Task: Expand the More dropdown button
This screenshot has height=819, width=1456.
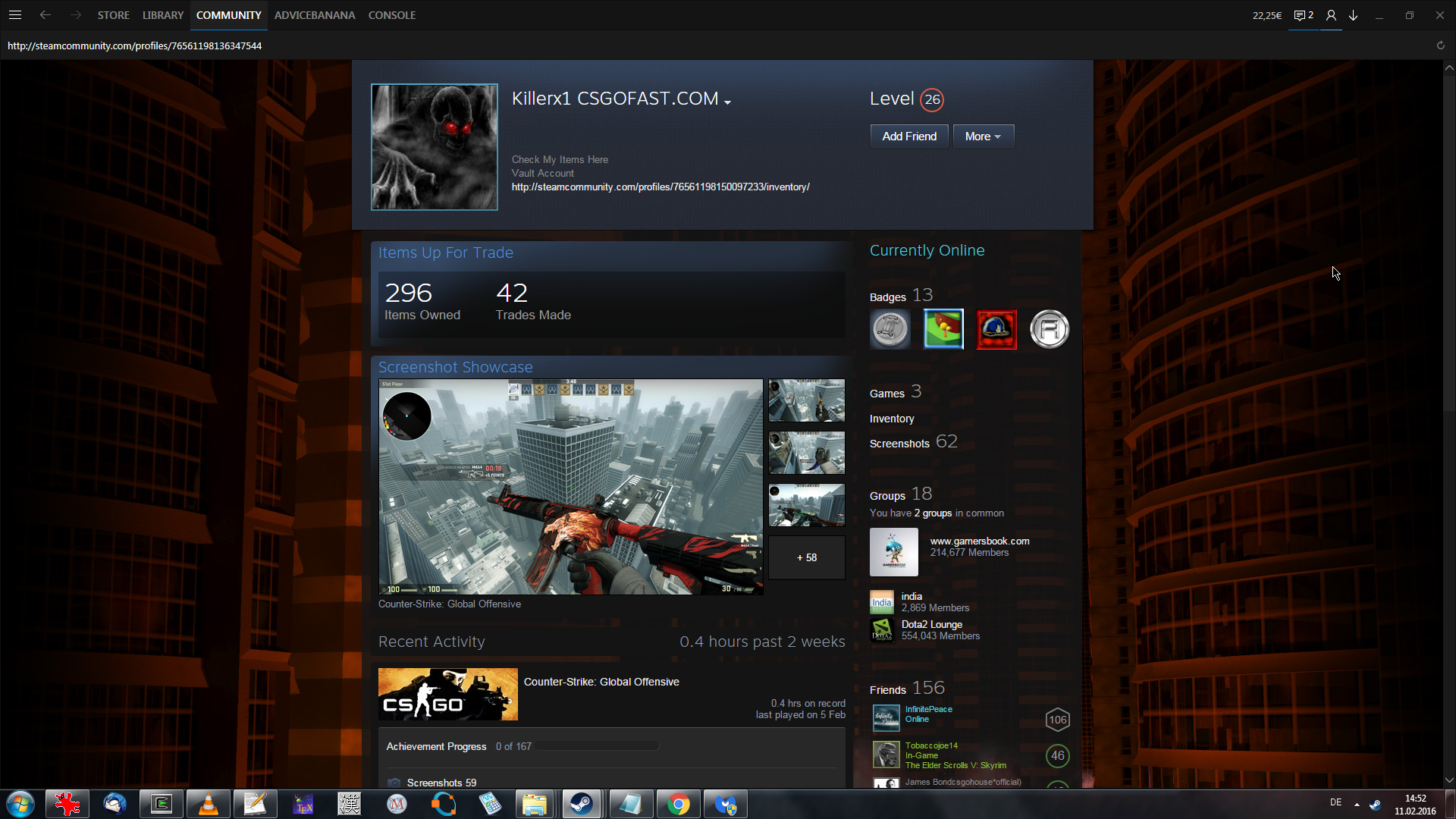Action: [983, 136]
